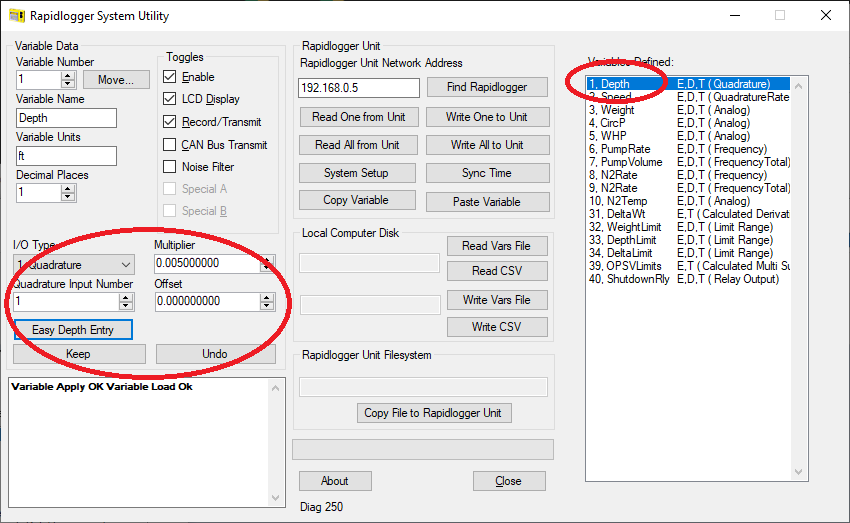Click Copy Variable button

point(357,200)
